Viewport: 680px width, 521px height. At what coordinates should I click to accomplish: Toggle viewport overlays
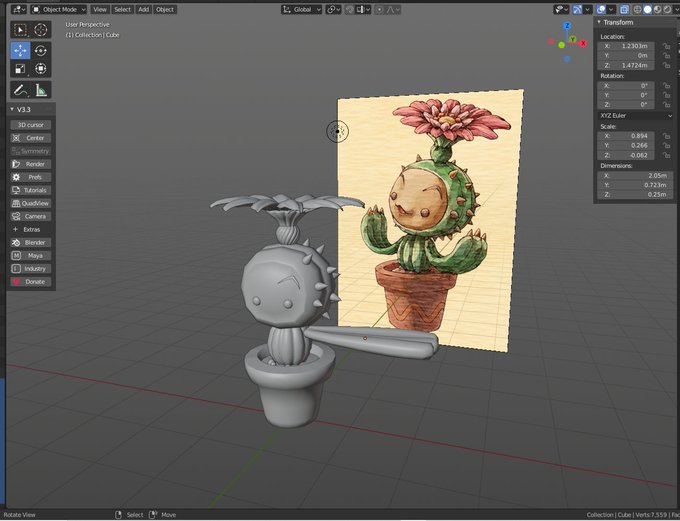pos(601,9)
